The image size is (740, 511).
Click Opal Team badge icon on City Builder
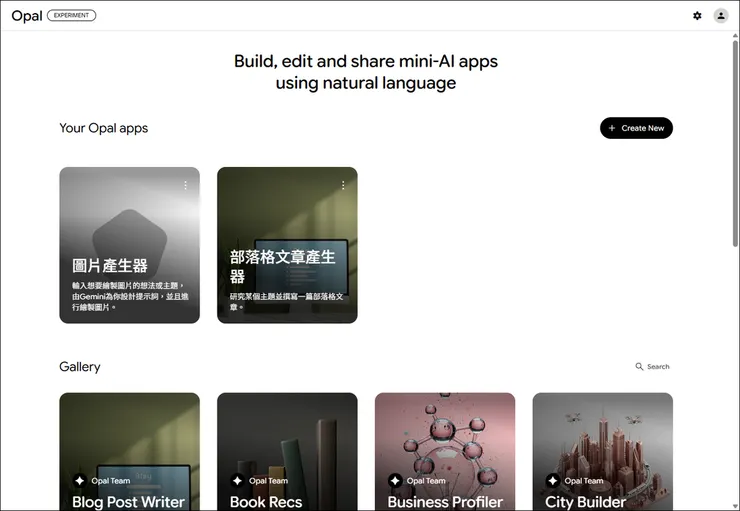[552, 480]
